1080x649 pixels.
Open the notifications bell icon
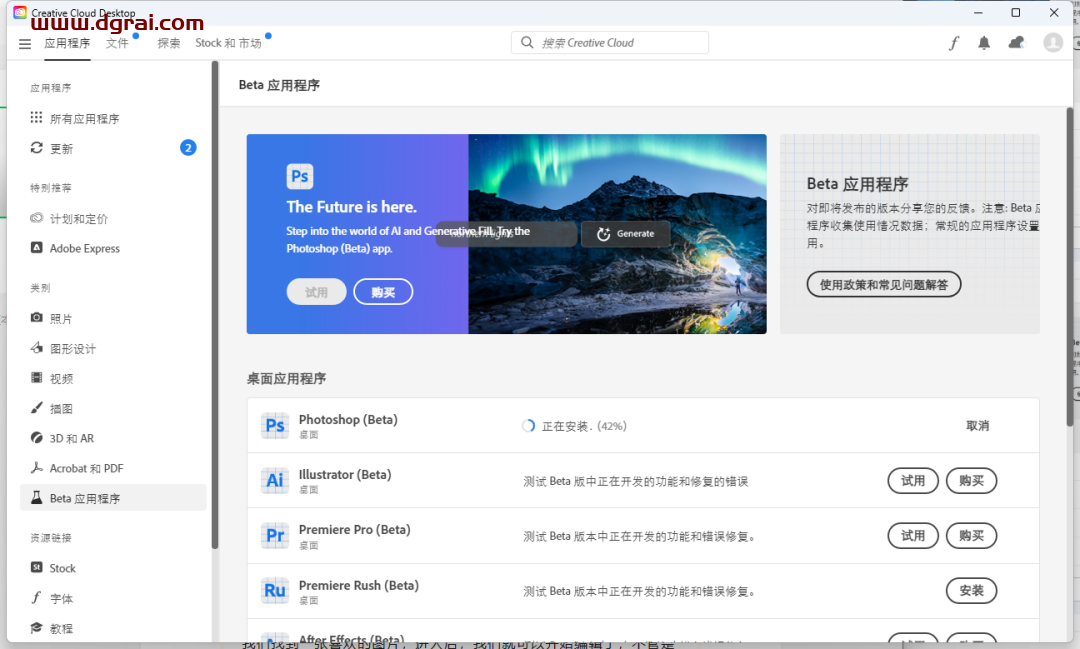[984, 43]
